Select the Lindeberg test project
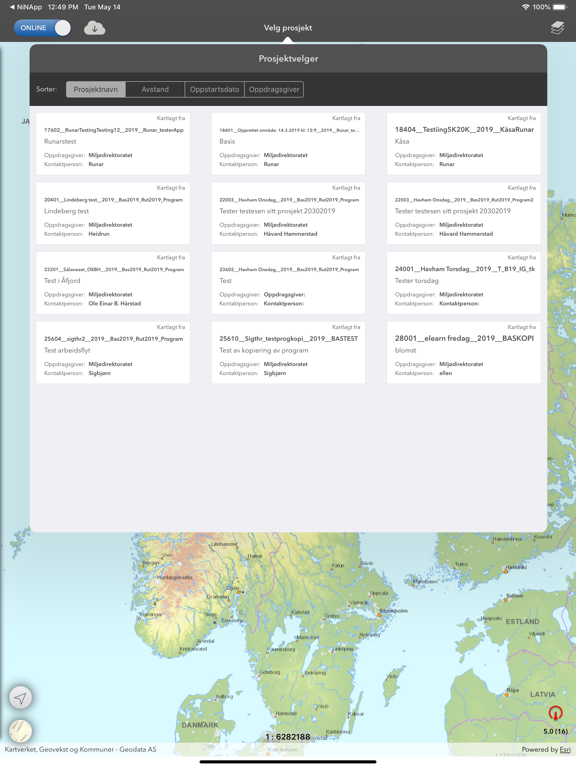The height and width of the screenshot is (768, 576). pos(113,213)
